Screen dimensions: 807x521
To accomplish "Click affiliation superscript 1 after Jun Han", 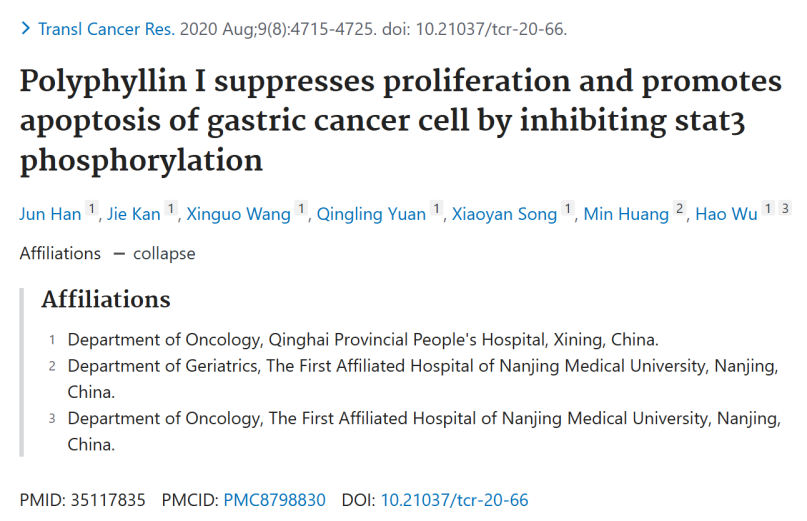I will 92,209.
